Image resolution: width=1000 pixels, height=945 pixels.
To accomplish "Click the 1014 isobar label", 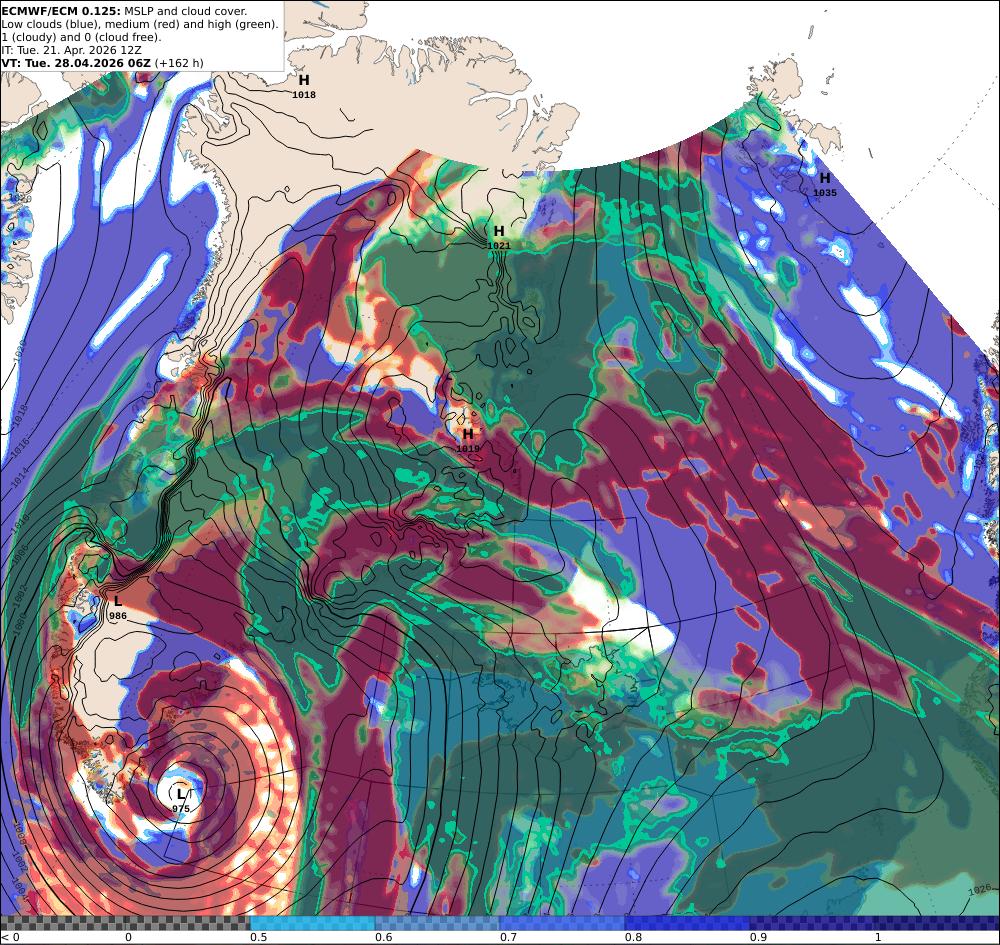I will pyautogui.click(x=18, y=478).
